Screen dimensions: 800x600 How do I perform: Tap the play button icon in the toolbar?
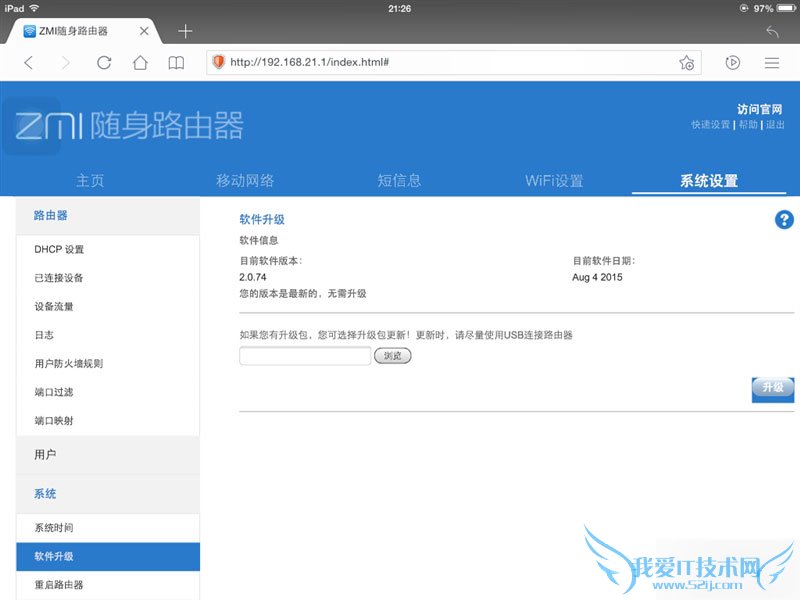pyautogui.click(x=733, y=62)
